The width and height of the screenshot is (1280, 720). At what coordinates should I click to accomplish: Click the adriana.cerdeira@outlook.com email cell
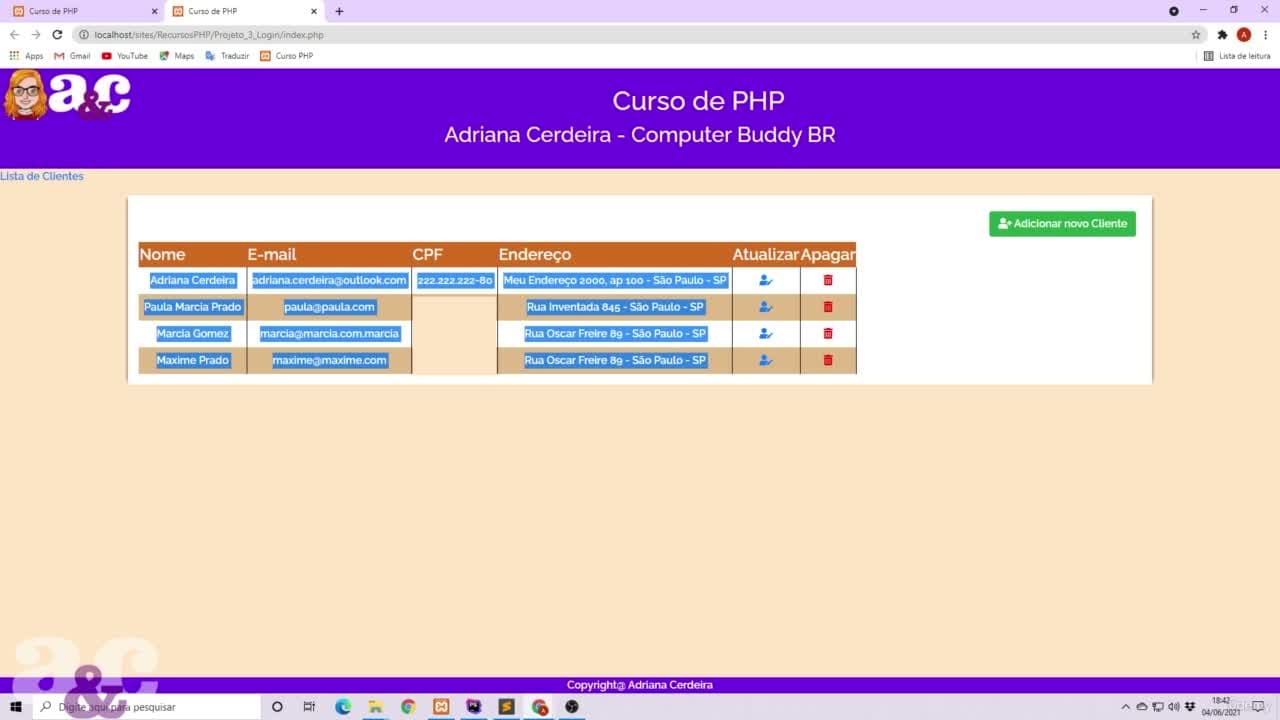[x=329, y=280]
